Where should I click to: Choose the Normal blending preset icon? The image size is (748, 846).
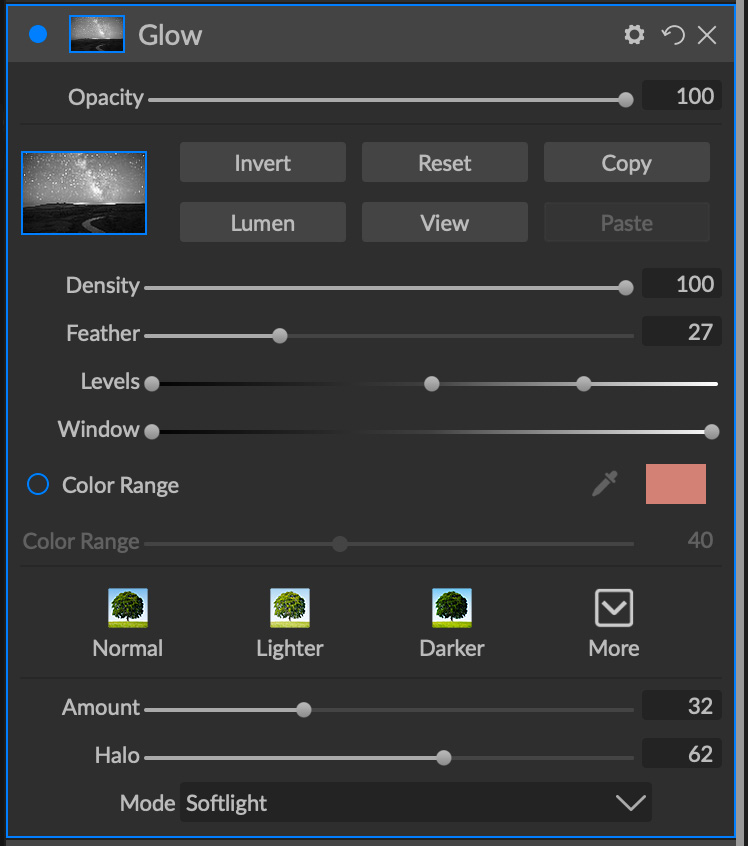pos(128,608)
